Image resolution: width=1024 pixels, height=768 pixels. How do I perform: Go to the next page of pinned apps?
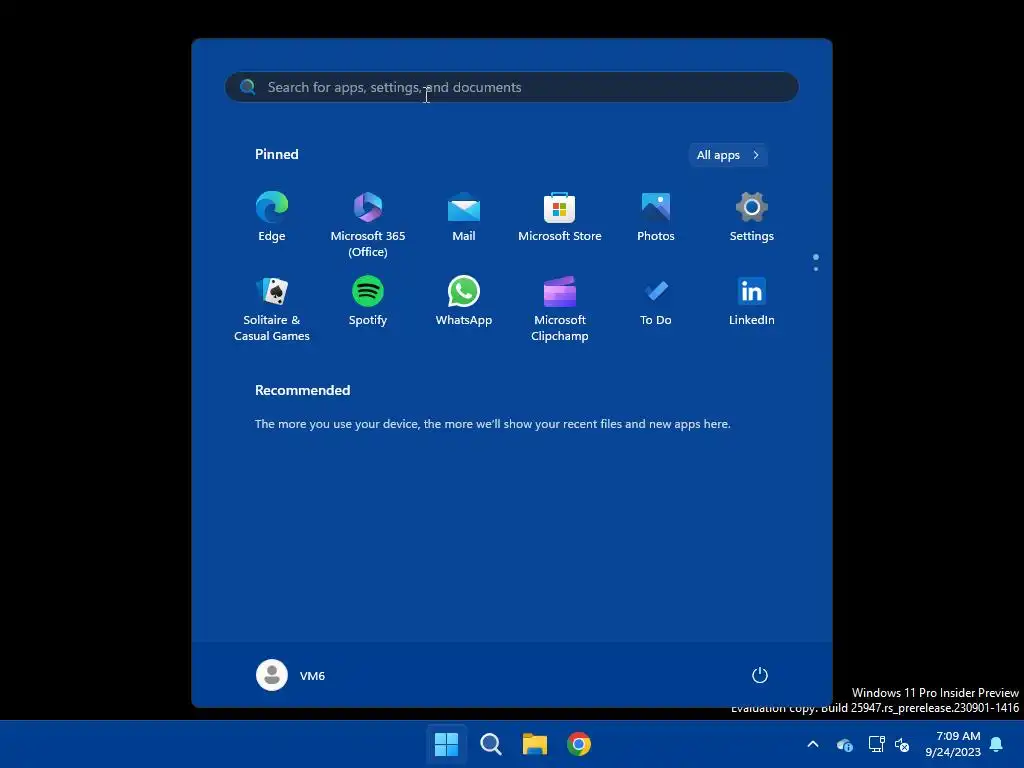(x=816, y=268)
